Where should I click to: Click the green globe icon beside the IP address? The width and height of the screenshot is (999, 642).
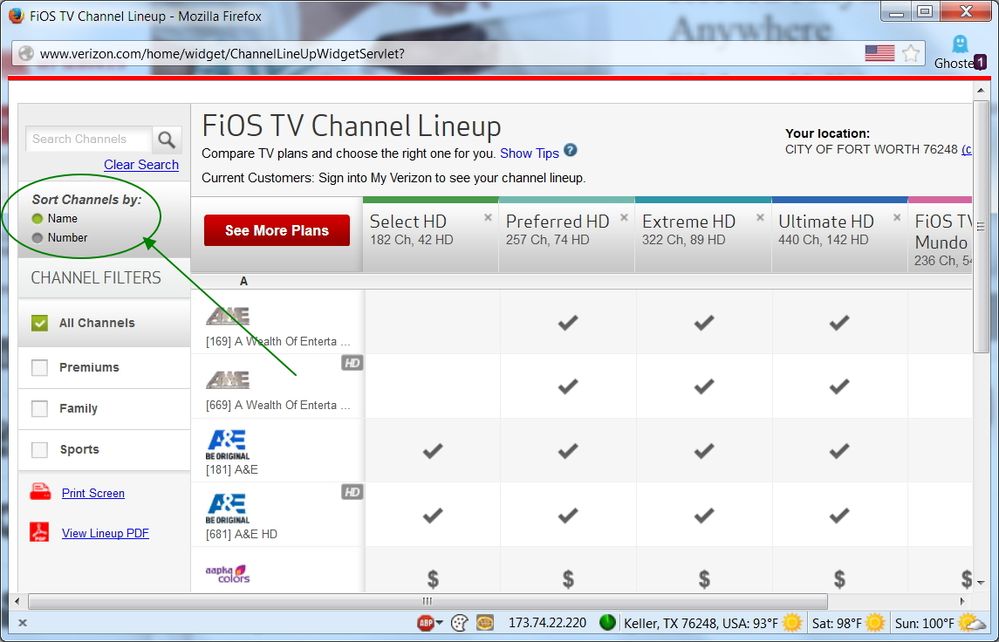(607, 622)
